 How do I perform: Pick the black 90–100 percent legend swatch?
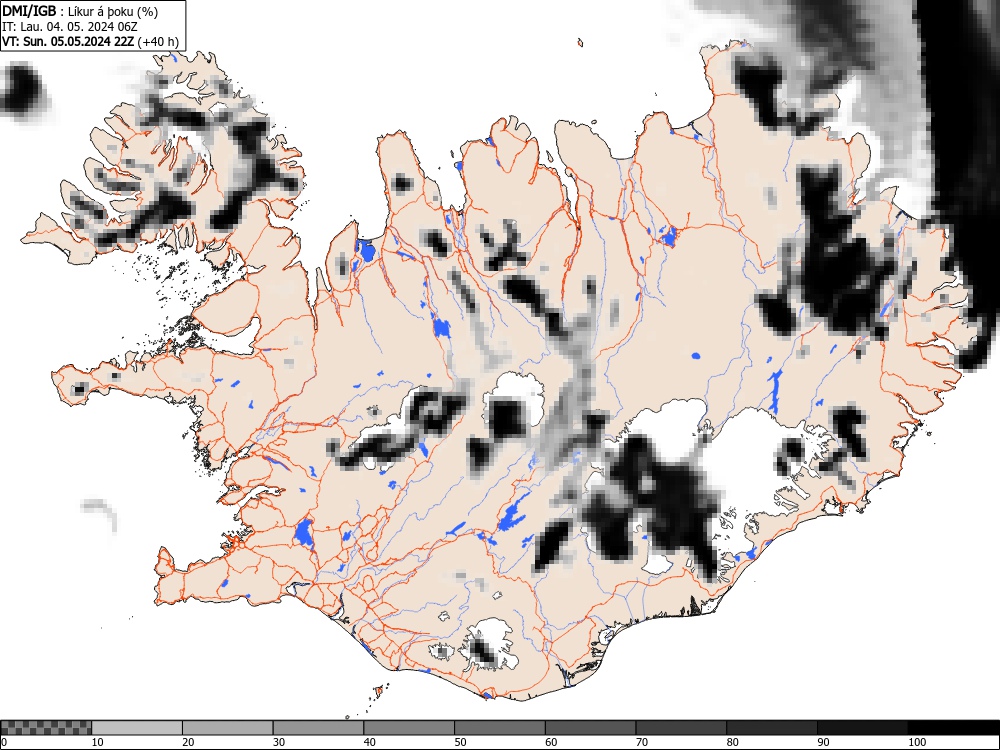[x=862, y=728]
